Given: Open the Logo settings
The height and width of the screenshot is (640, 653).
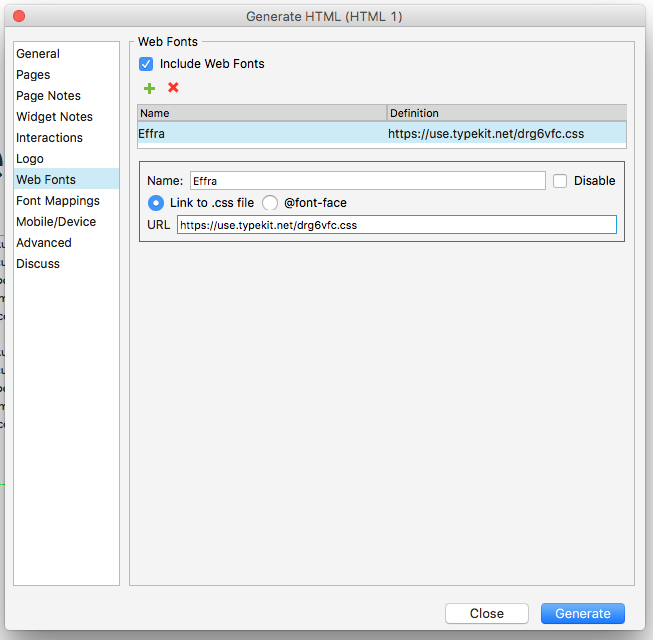Looking at the screenshot, I should click(x=30, y=159).
